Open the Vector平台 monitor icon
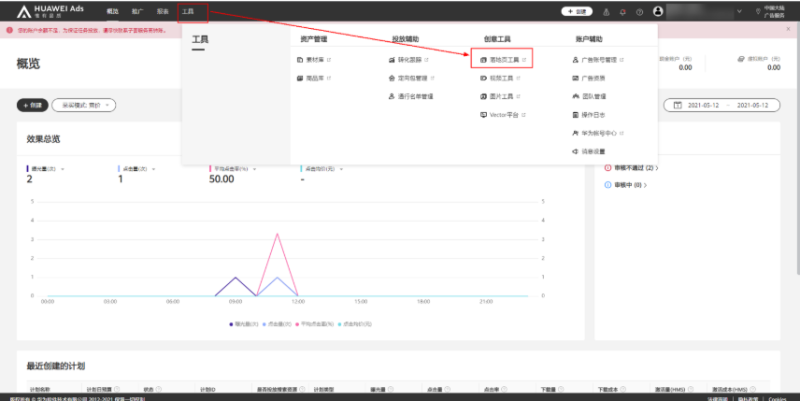800x401 pixels. 482,115
